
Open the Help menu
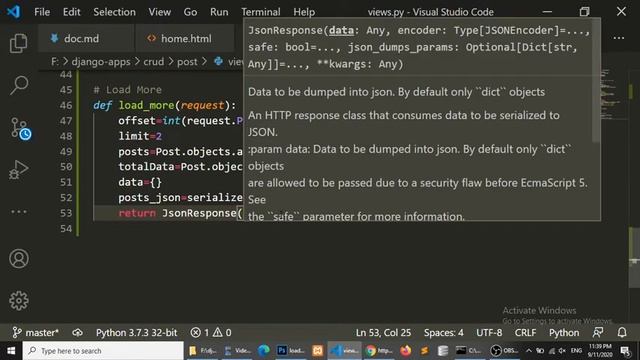click(304, 12)
